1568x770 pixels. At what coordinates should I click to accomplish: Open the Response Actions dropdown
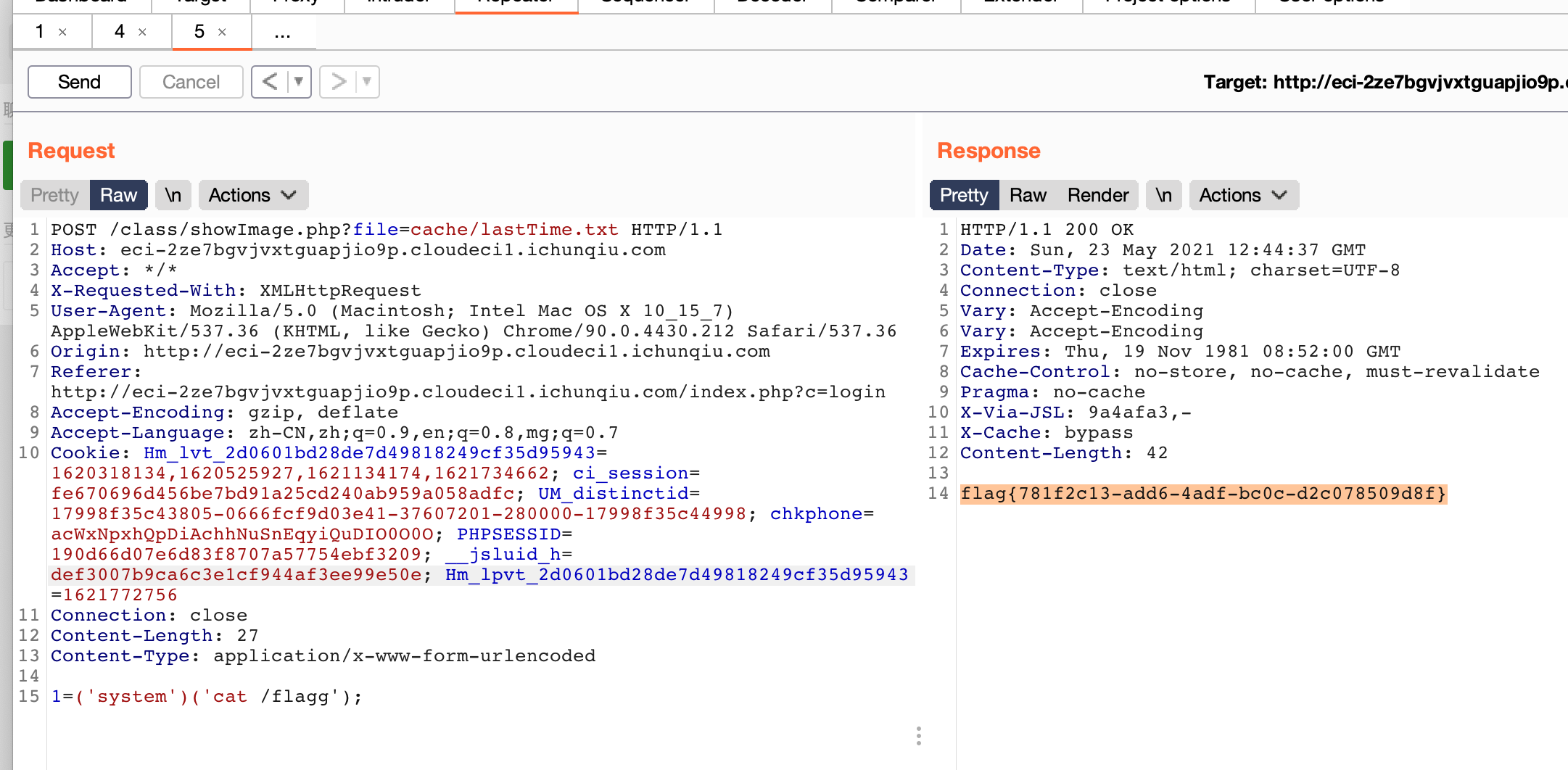(x=1244, y=195)
